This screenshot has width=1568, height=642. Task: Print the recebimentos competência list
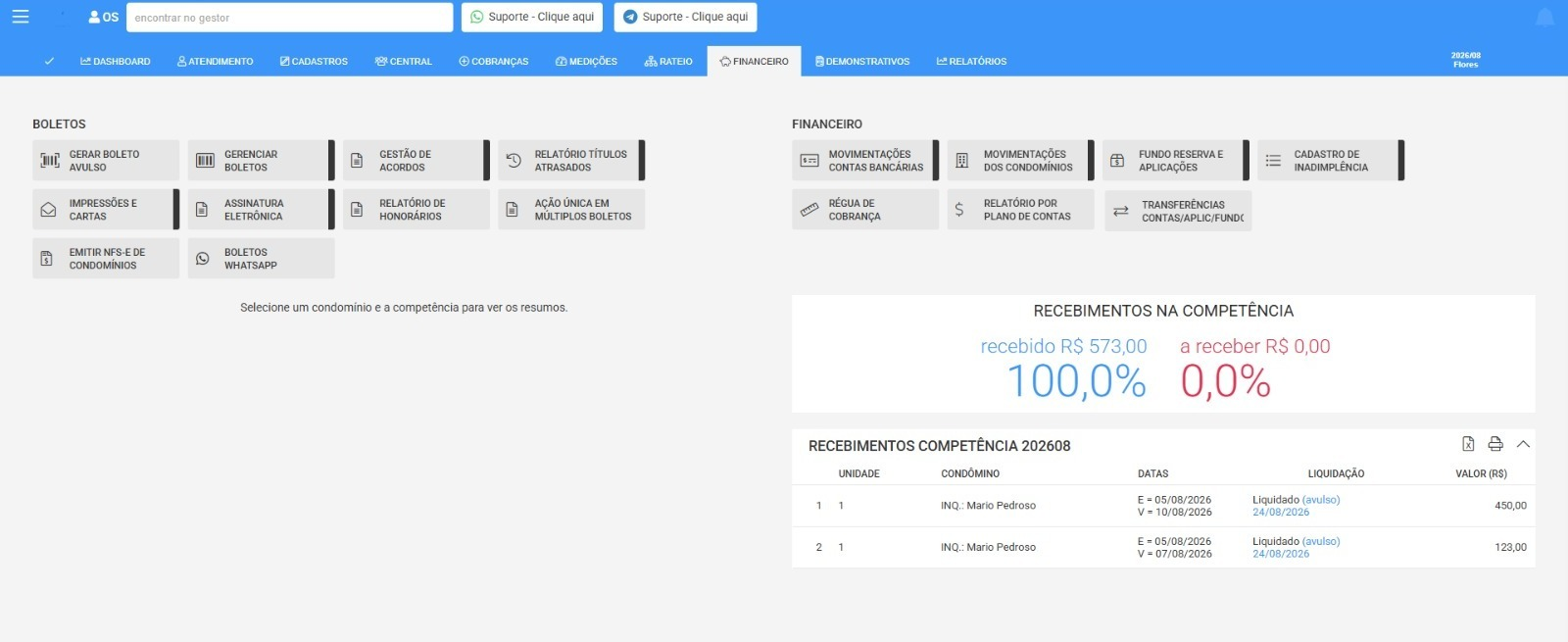click(x=1495, y=444)
